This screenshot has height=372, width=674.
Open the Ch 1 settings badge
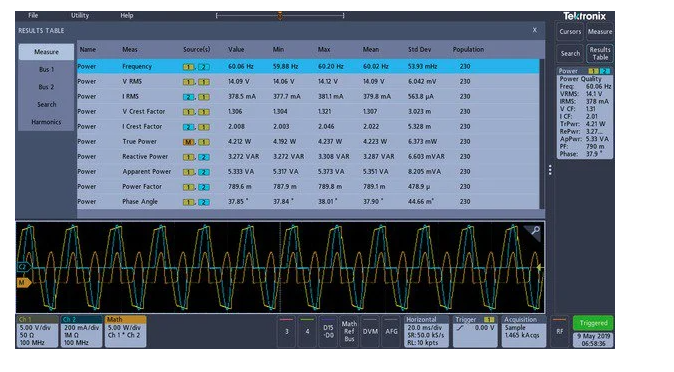(37, 331)
